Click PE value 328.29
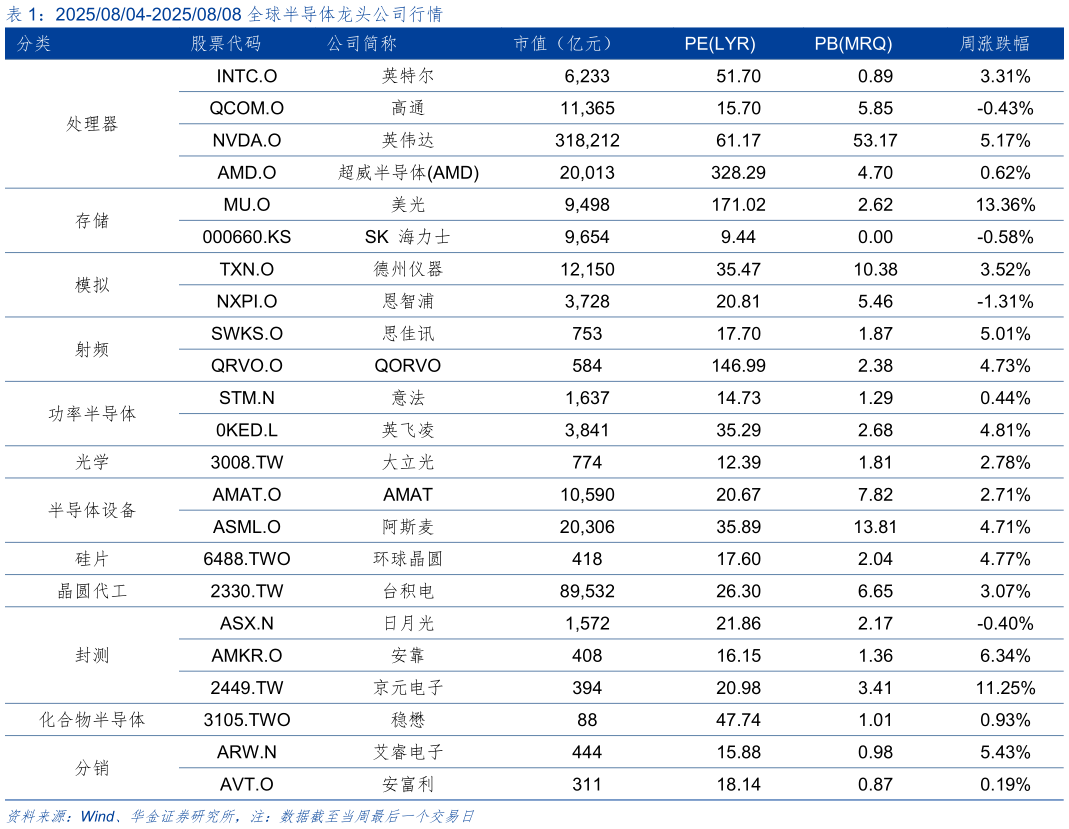This screenshot has height=829, width=1069. tap(738, 172)
